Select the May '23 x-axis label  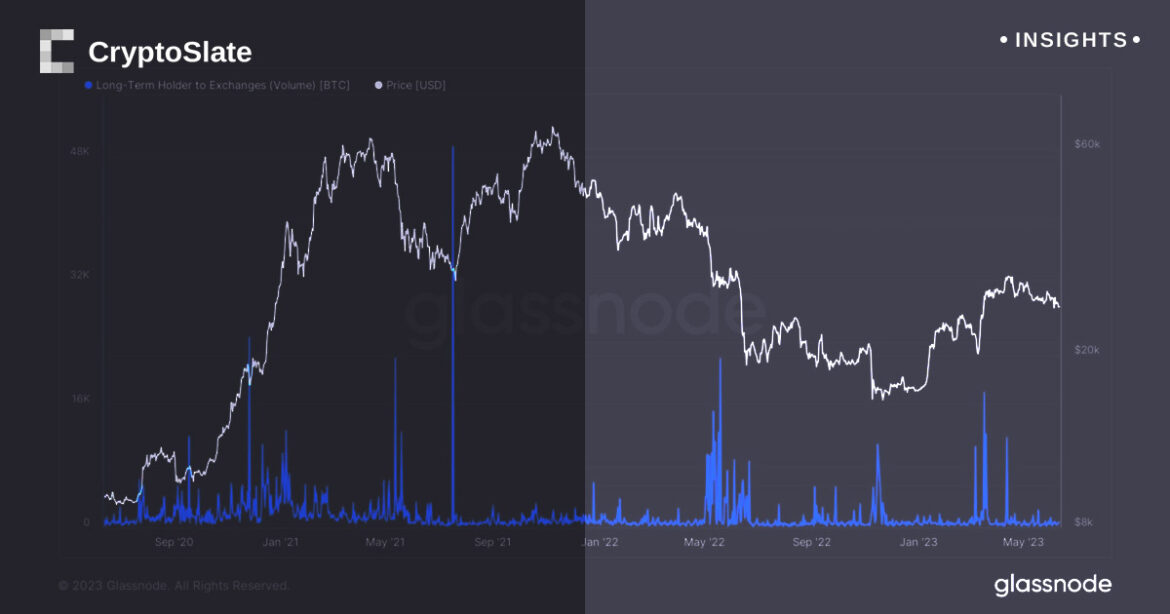coord(1022,542)
